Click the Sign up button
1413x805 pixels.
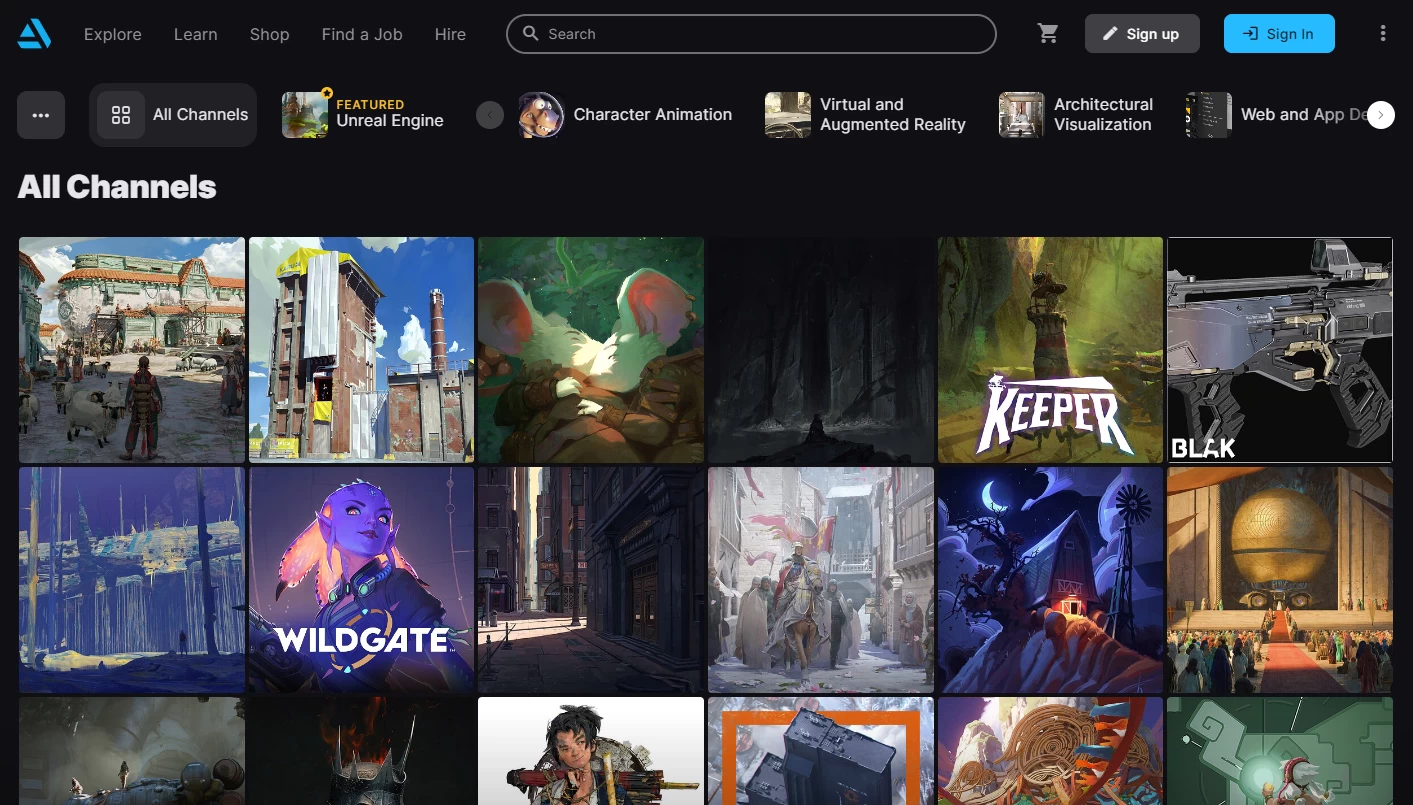click(x=1142, y=33)
